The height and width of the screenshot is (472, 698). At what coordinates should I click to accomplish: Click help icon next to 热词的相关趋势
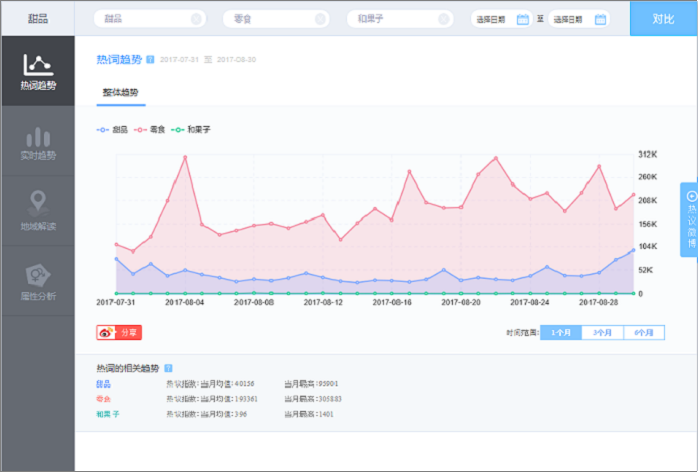click(169, 368)
